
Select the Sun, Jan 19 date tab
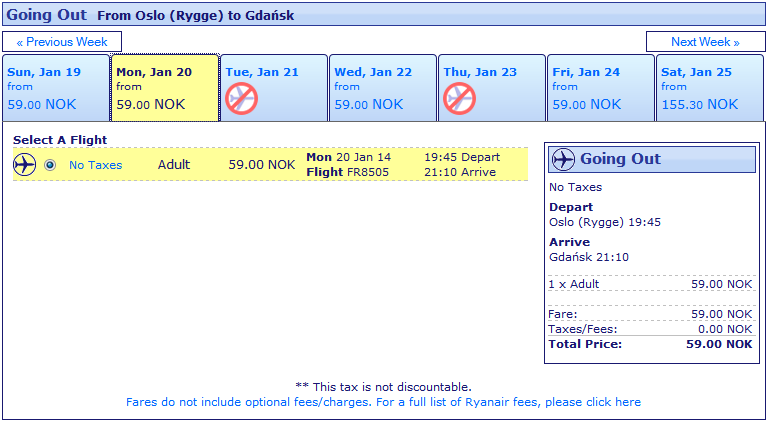click(x=56, y=88)
